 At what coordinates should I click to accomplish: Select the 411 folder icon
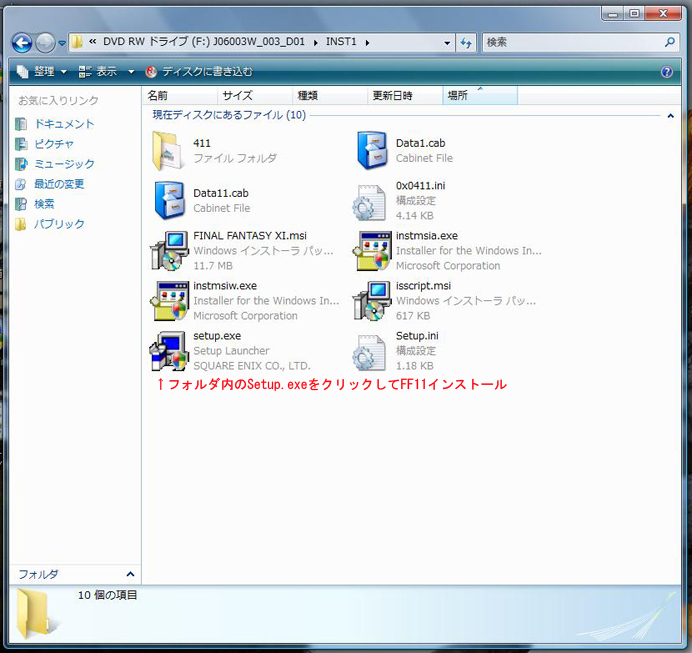(x=168, y=151)
